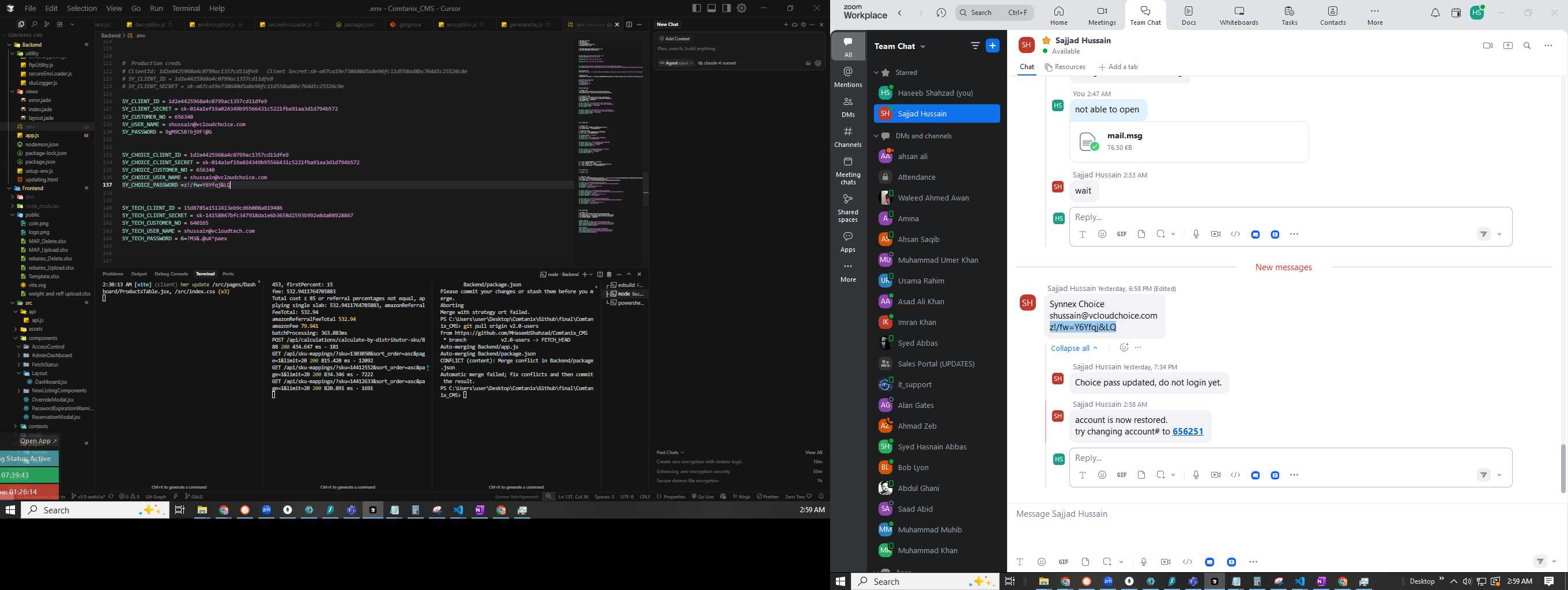1568x590 pixels.
Task: Maximize Cursor terminal panel chevron
Action: coord(629,274)
